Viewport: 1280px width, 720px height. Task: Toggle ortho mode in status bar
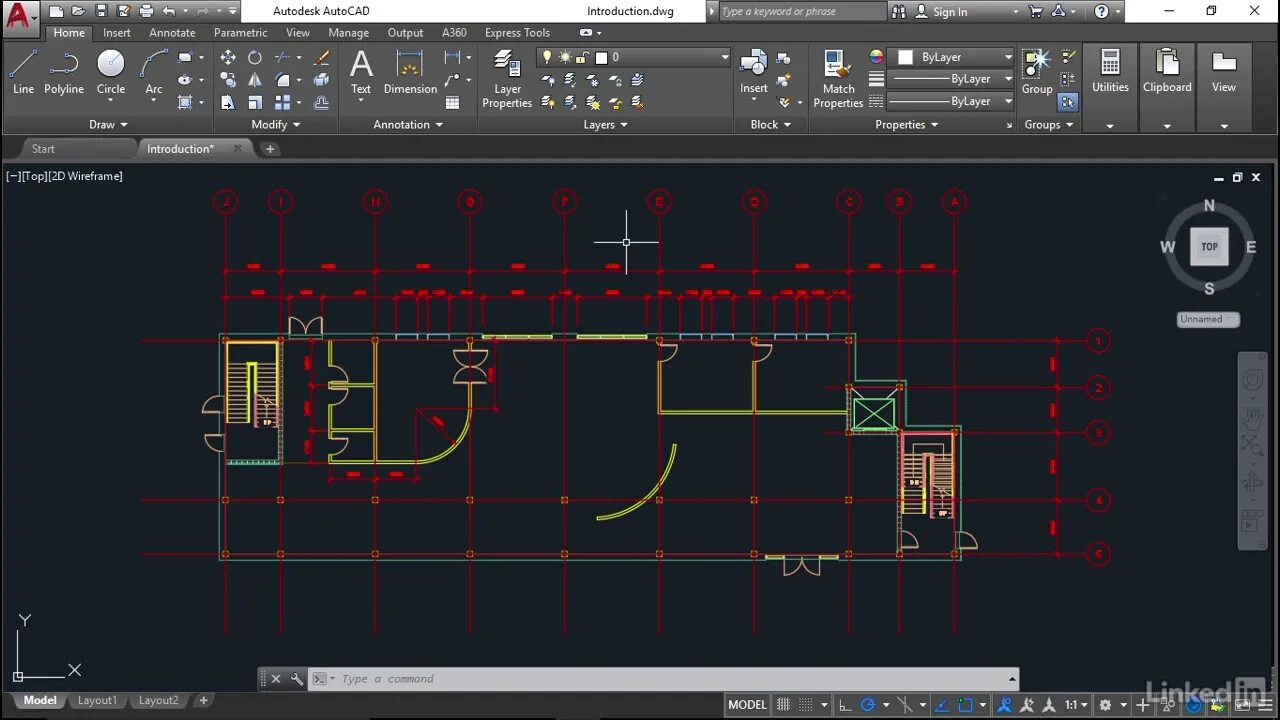845,705
